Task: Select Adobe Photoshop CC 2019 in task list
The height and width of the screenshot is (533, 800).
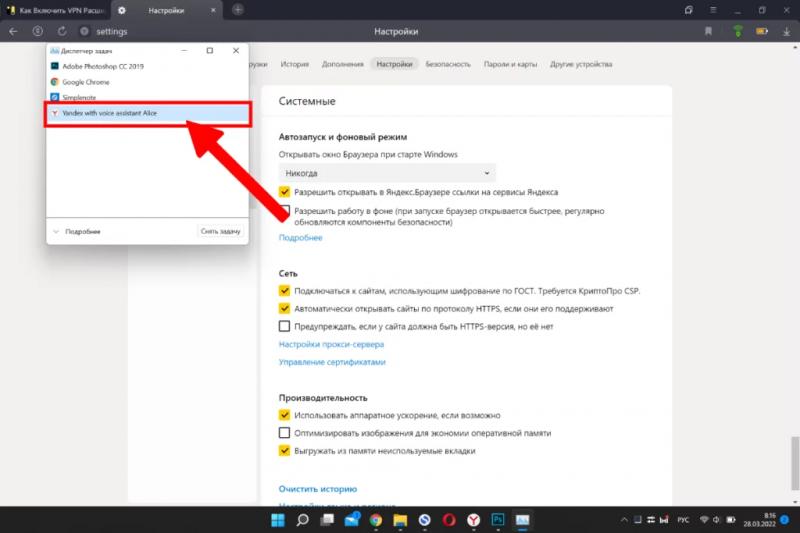Action: coord(103,66)
